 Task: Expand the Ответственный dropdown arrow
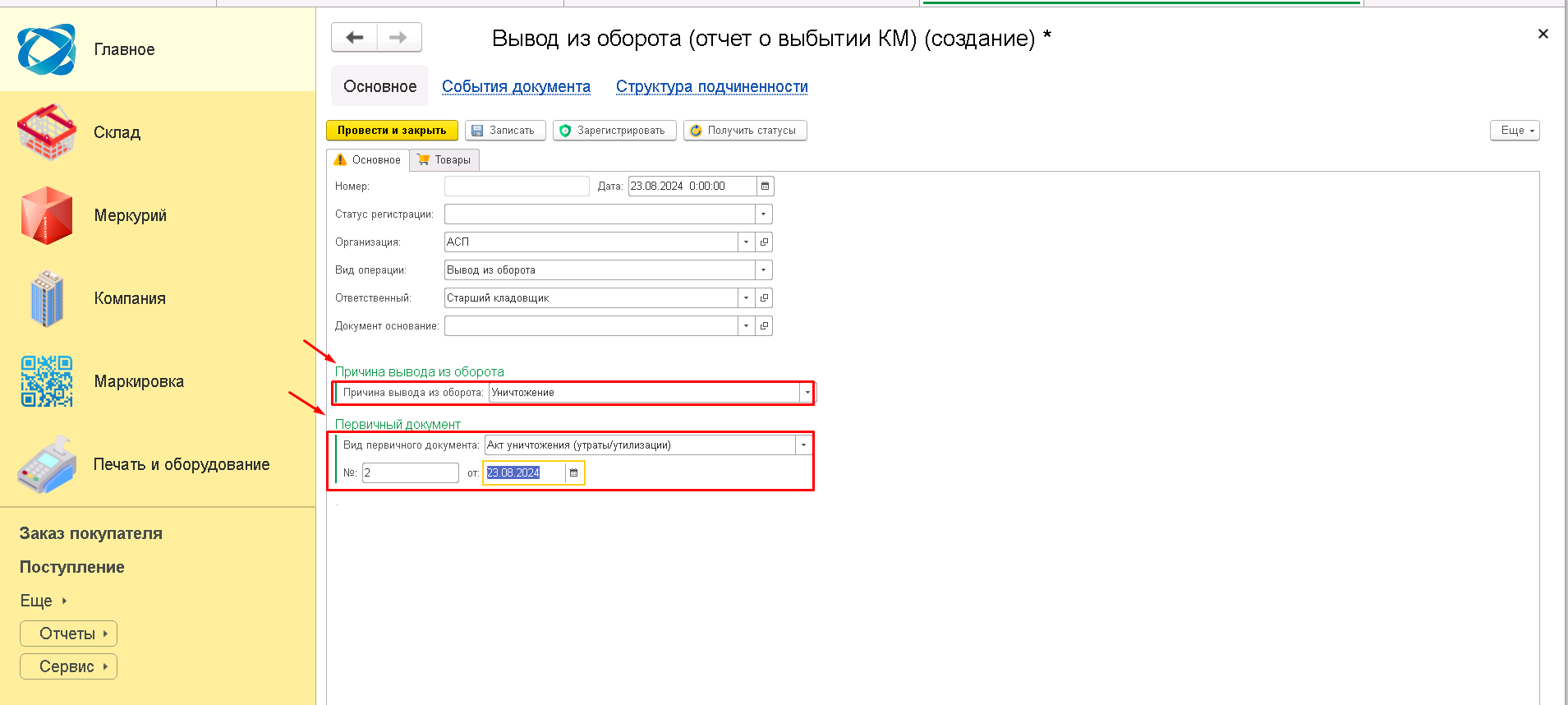(746, 298)
